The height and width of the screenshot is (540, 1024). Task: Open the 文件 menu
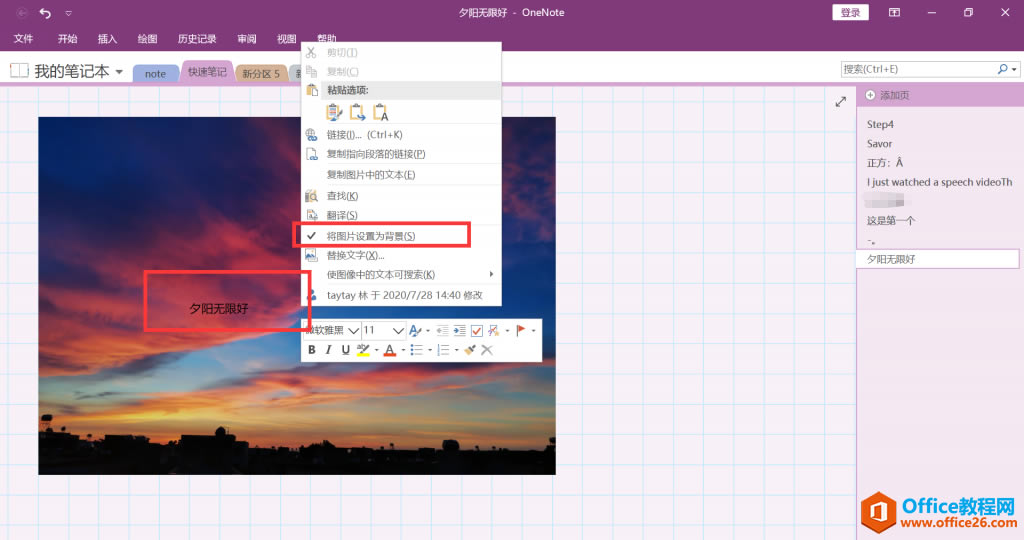(24, 39)
